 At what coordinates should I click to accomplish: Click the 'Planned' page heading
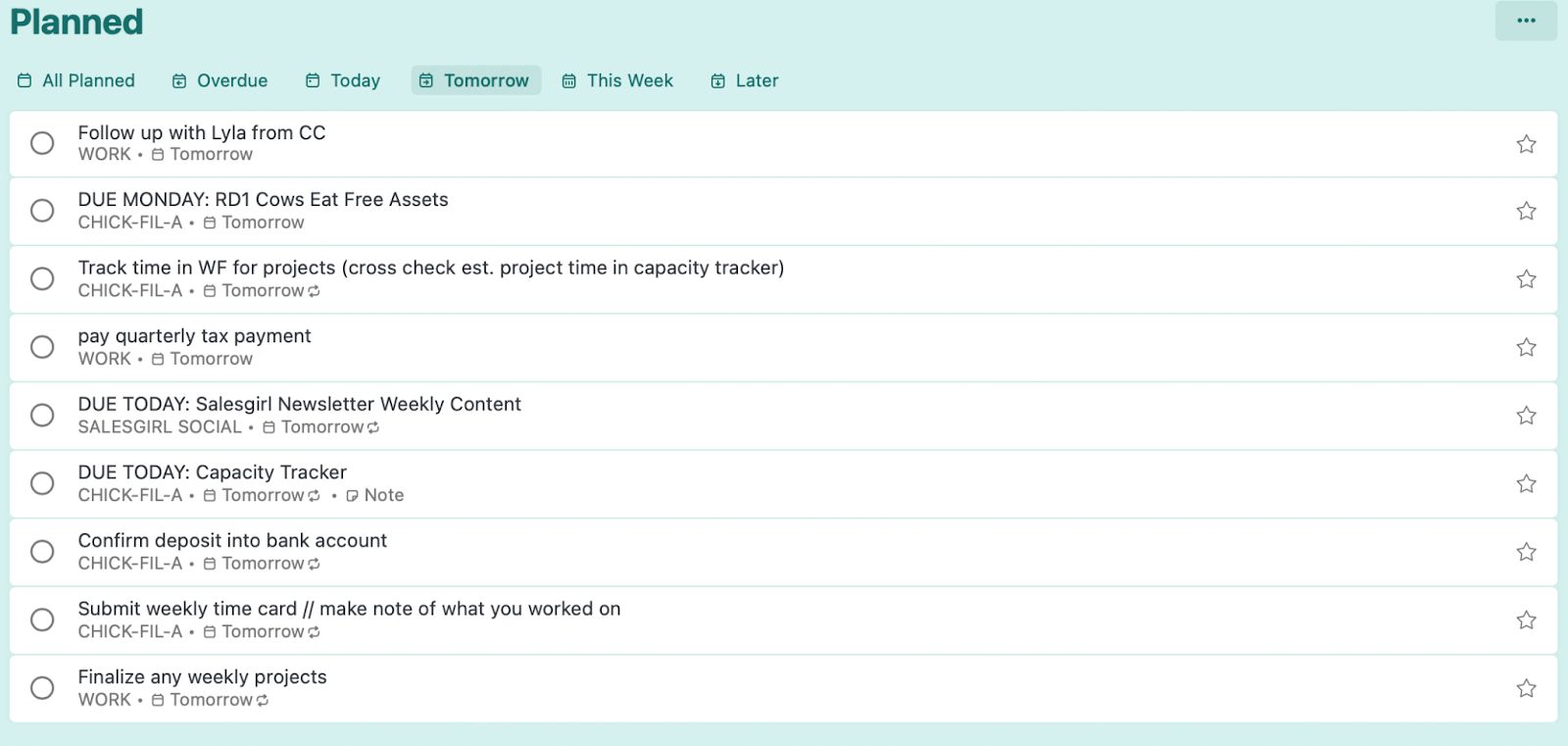[76, 22]
